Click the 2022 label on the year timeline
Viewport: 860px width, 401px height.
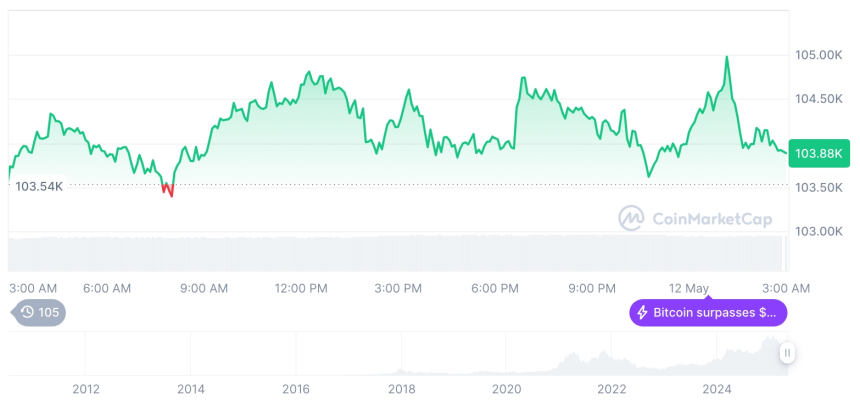612,389
